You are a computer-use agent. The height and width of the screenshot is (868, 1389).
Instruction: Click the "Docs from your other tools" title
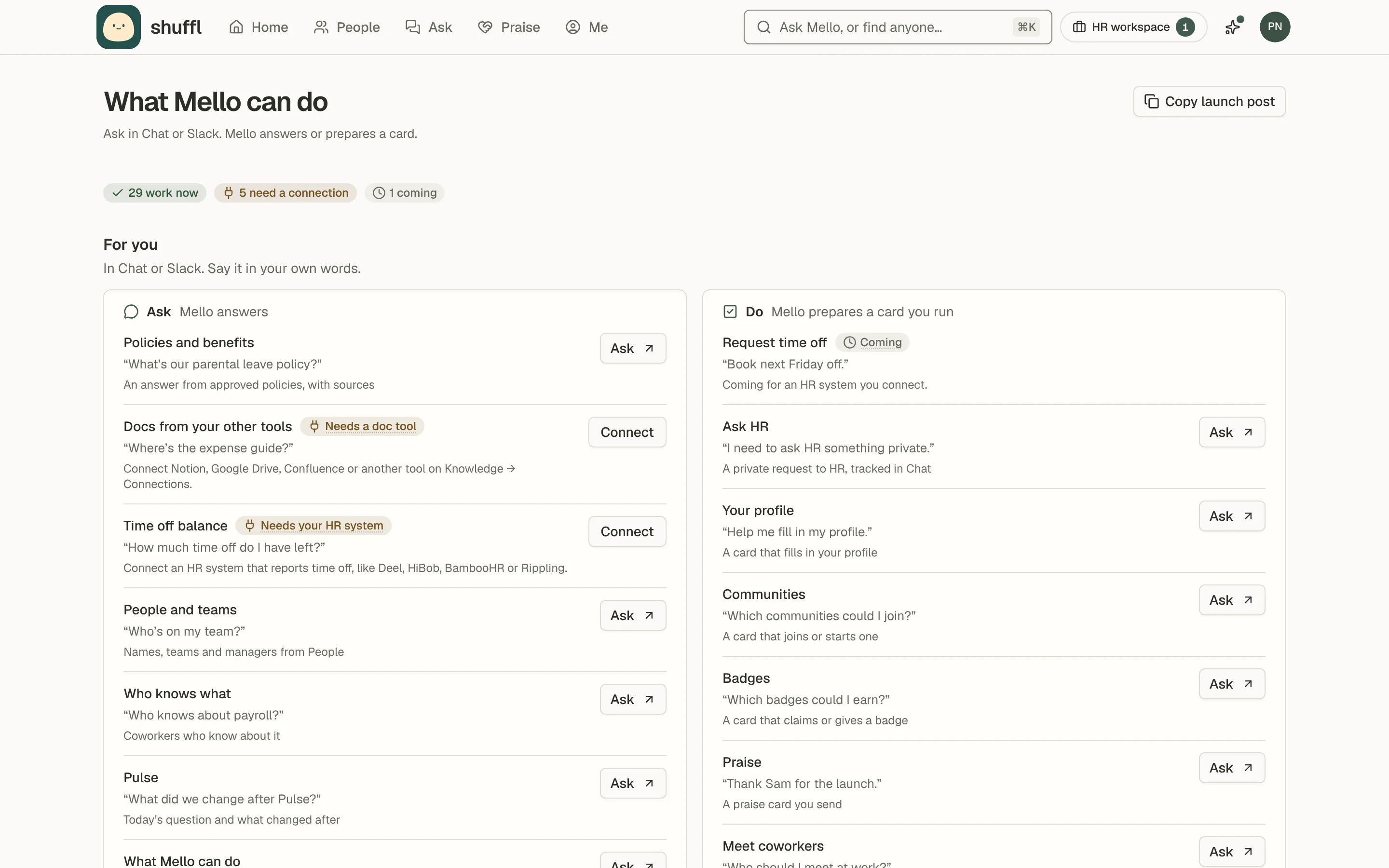(208, 427)
